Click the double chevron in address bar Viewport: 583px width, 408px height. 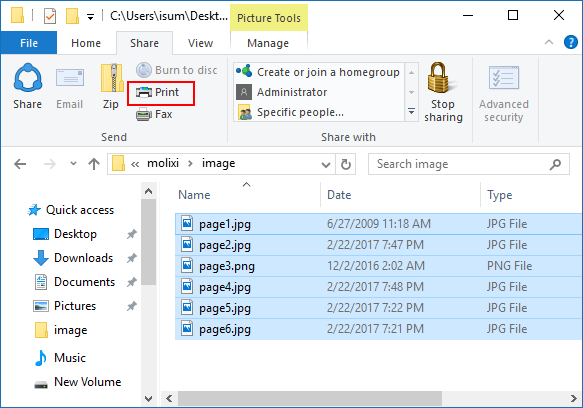pos(135,164)
